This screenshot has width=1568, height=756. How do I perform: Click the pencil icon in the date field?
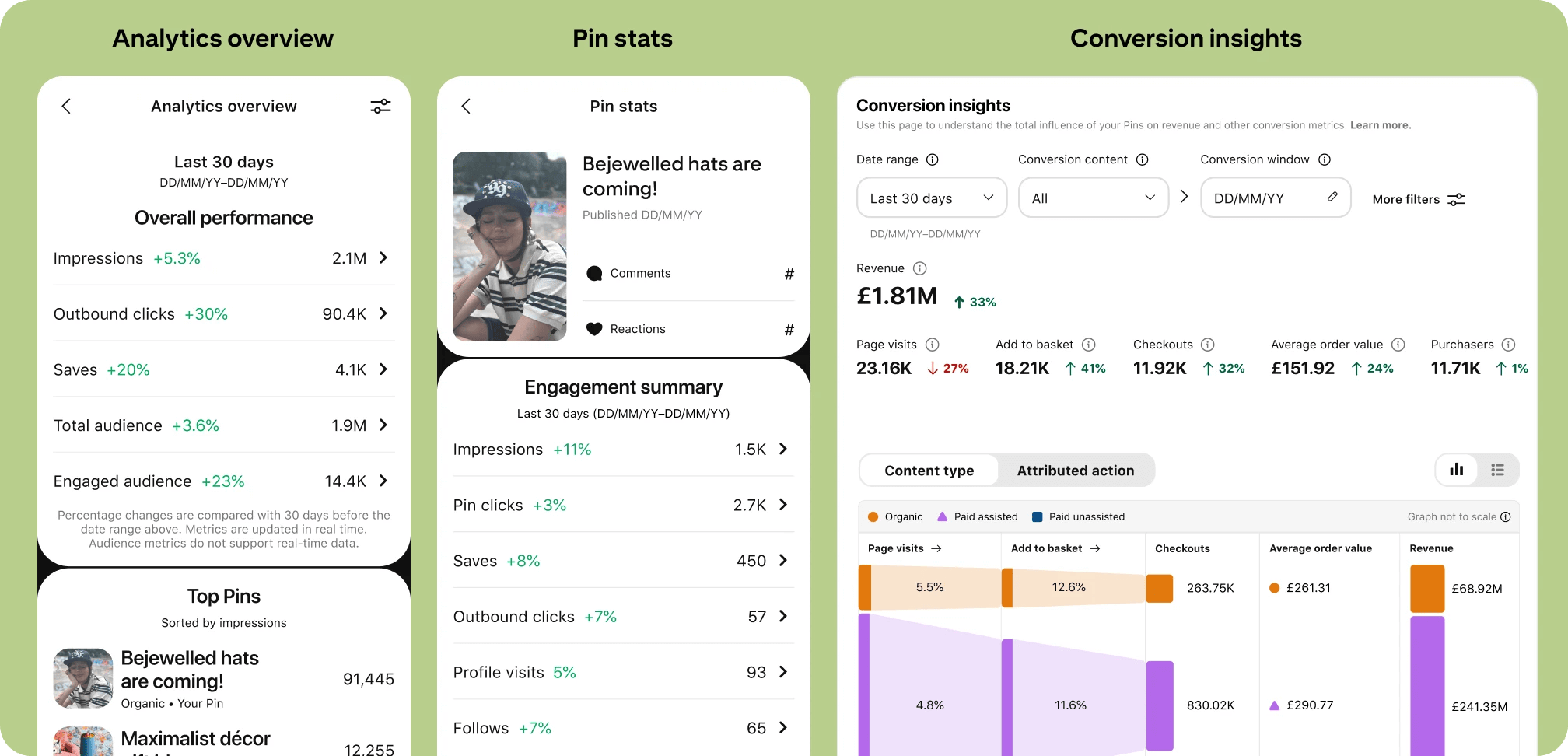[x=1333, y=198]
